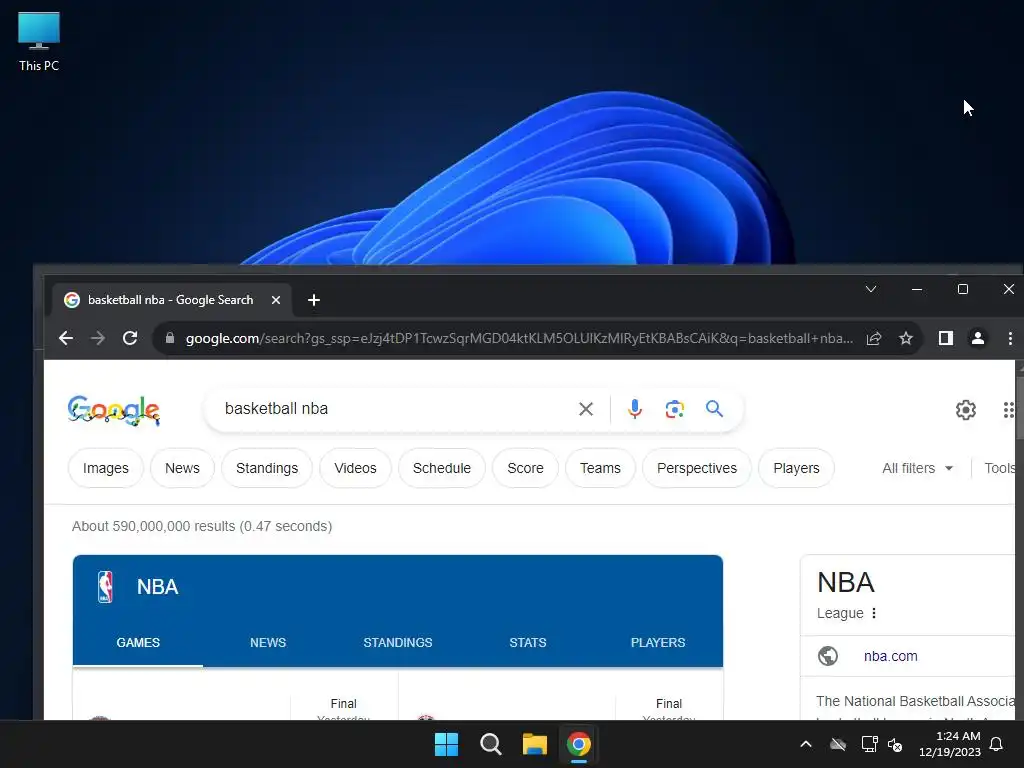The height and width of the screenshot is (768, 1024).
Task: Select the Videos filter chip
Action: click(x=355, y=468)
